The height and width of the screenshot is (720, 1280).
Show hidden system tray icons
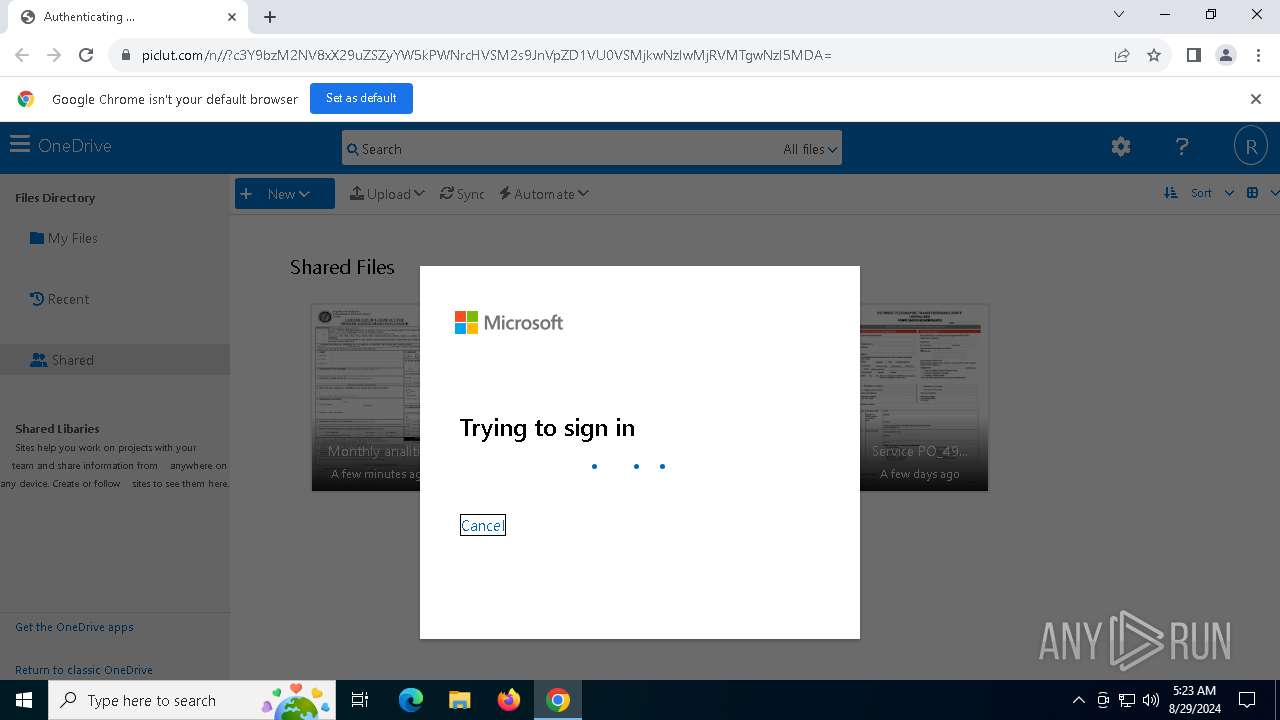point(1078,700)
